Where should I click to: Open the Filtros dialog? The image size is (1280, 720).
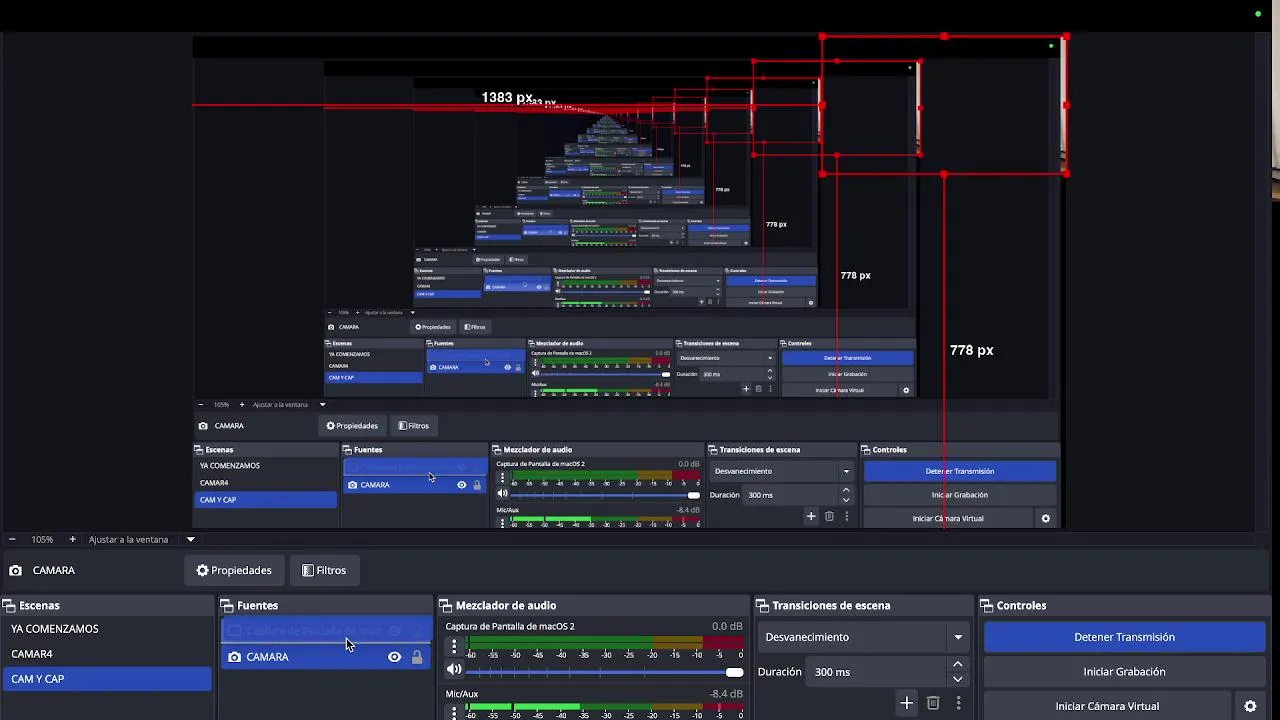pos(323,571)
